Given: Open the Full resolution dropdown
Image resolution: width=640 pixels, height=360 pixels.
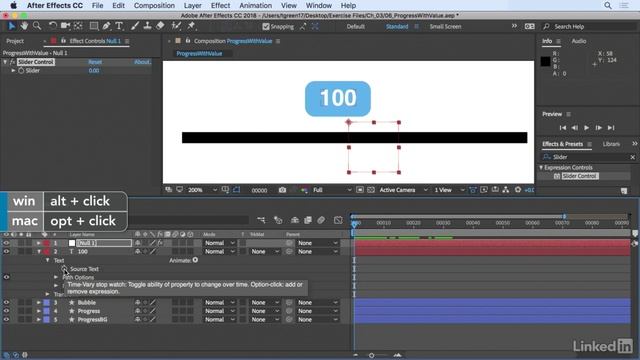Looking at the screenshot, I should point(332,190).
